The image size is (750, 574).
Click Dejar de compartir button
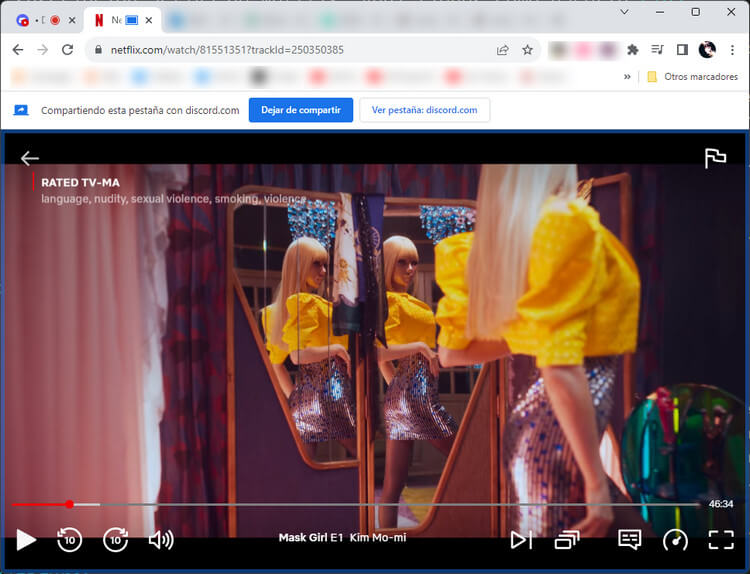pos(301,110)
